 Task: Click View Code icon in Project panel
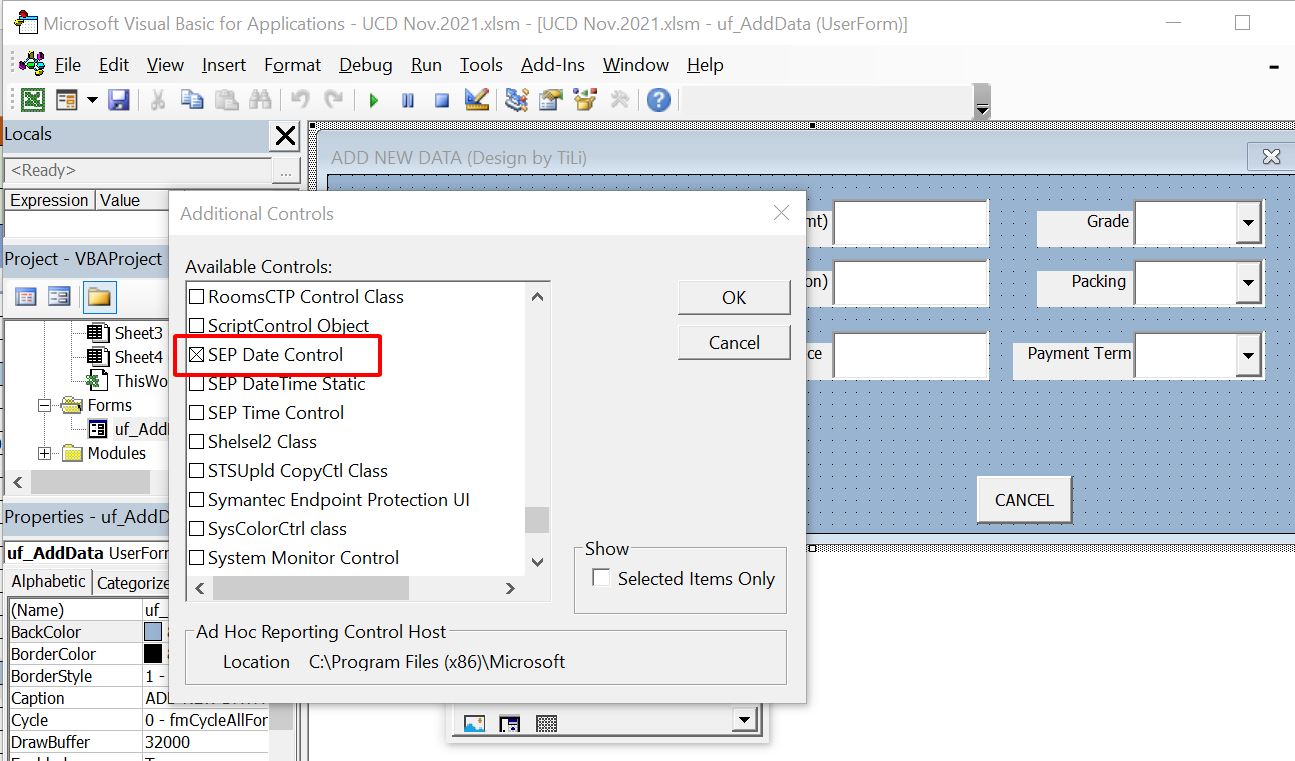pos(26,297)
